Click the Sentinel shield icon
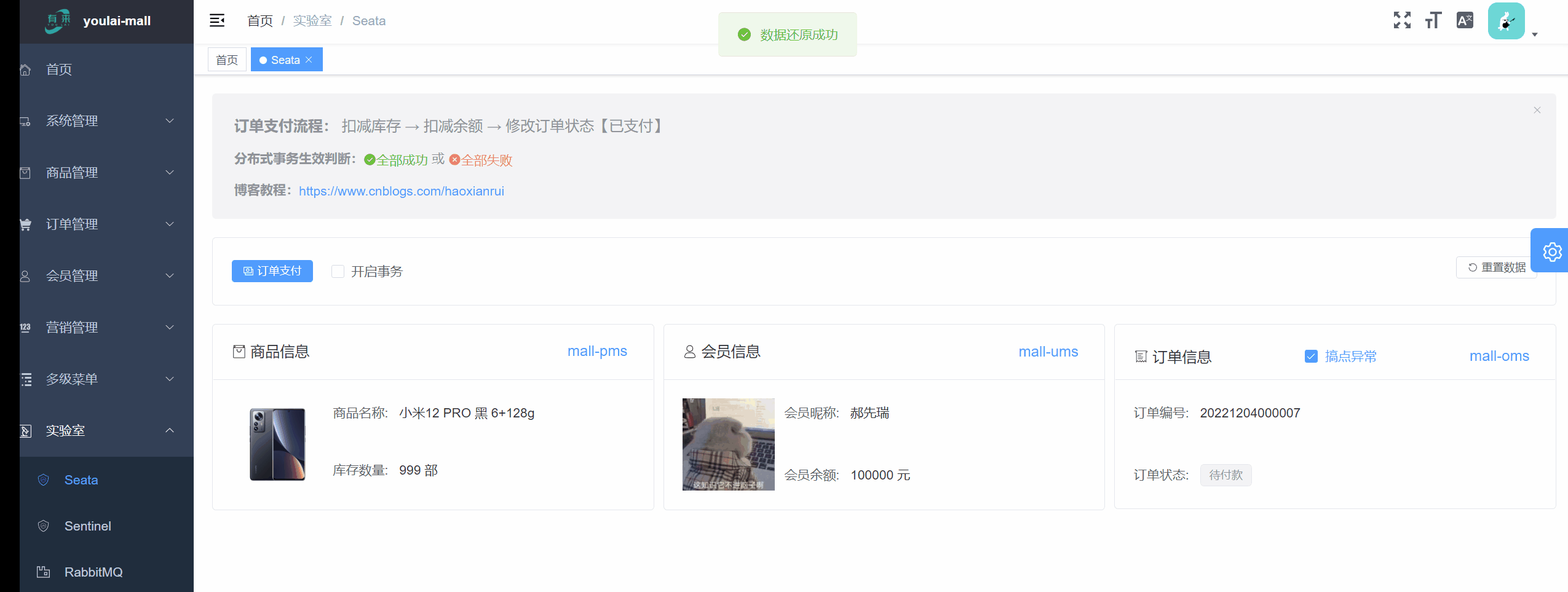The width and height of the screenshot is (1568, 592). pos(44,526)
